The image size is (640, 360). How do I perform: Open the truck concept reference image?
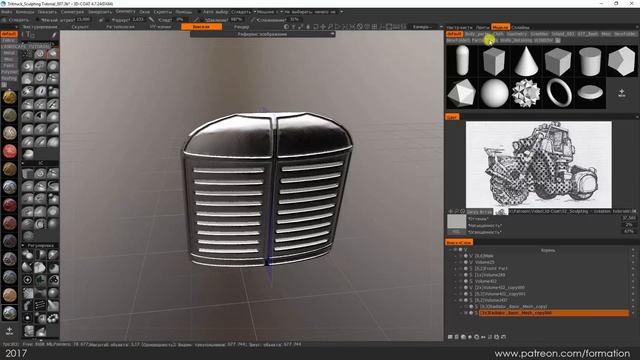(x=538, y=164)
